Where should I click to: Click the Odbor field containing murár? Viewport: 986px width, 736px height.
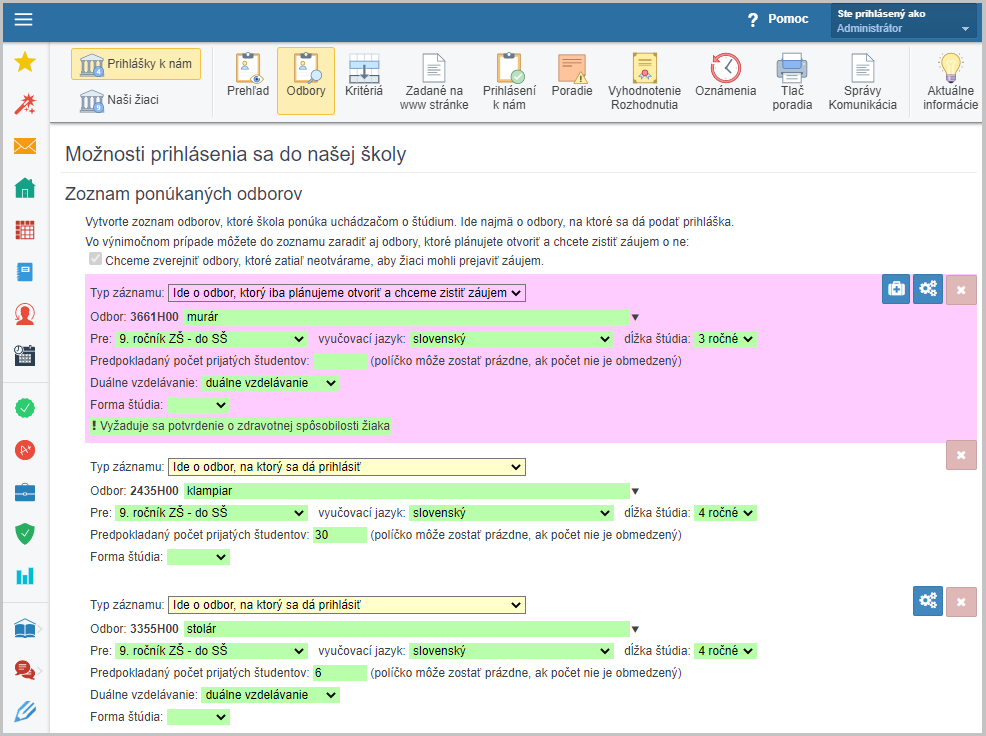point(406,316)
